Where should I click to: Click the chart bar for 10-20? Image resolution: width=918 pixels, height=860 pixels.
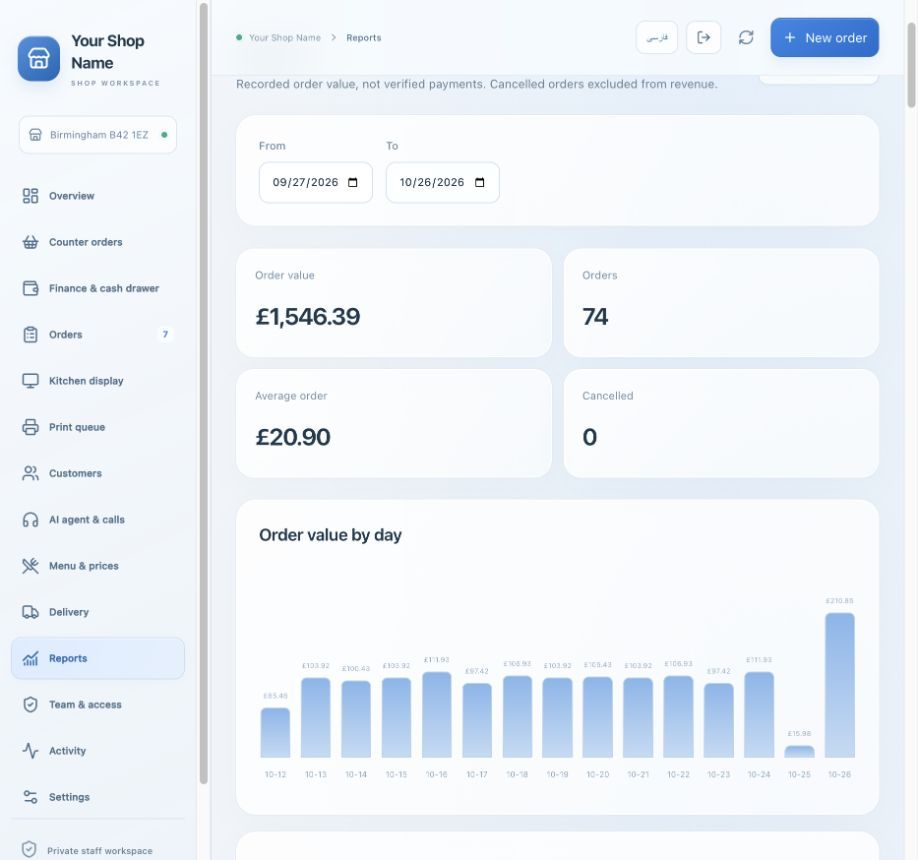coord(598,717)
